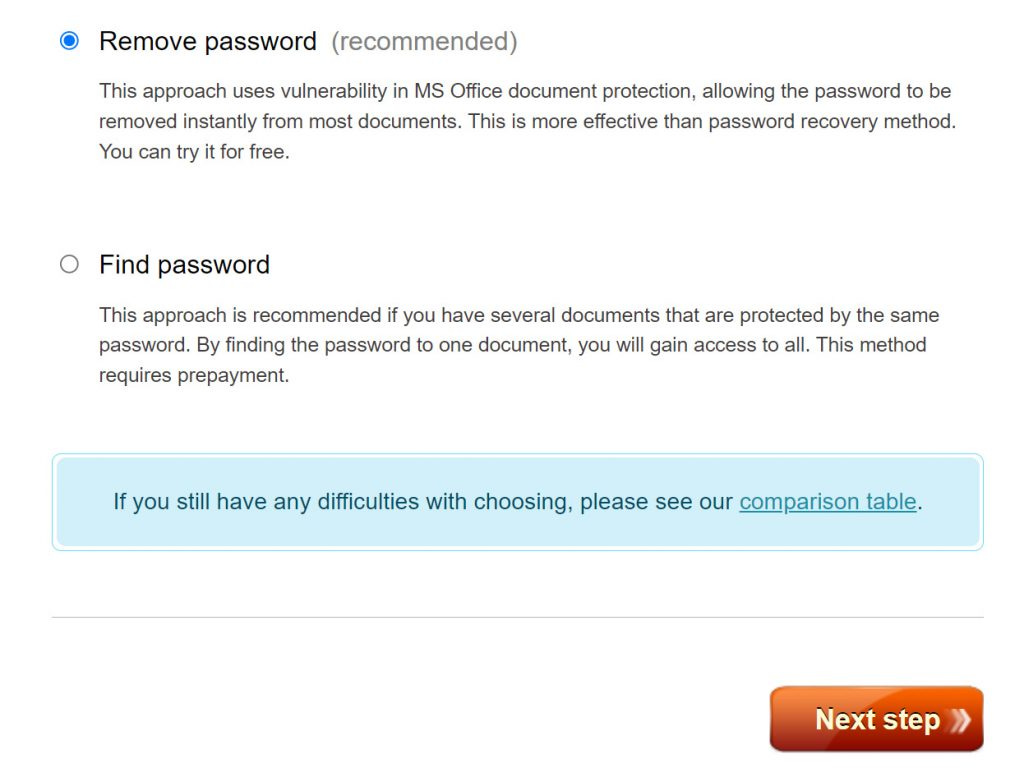Image resolution: width=1024 pixels, height=777 pixels.
Task: Proceed by clicking the orange action button
Action: coord(876,719)
